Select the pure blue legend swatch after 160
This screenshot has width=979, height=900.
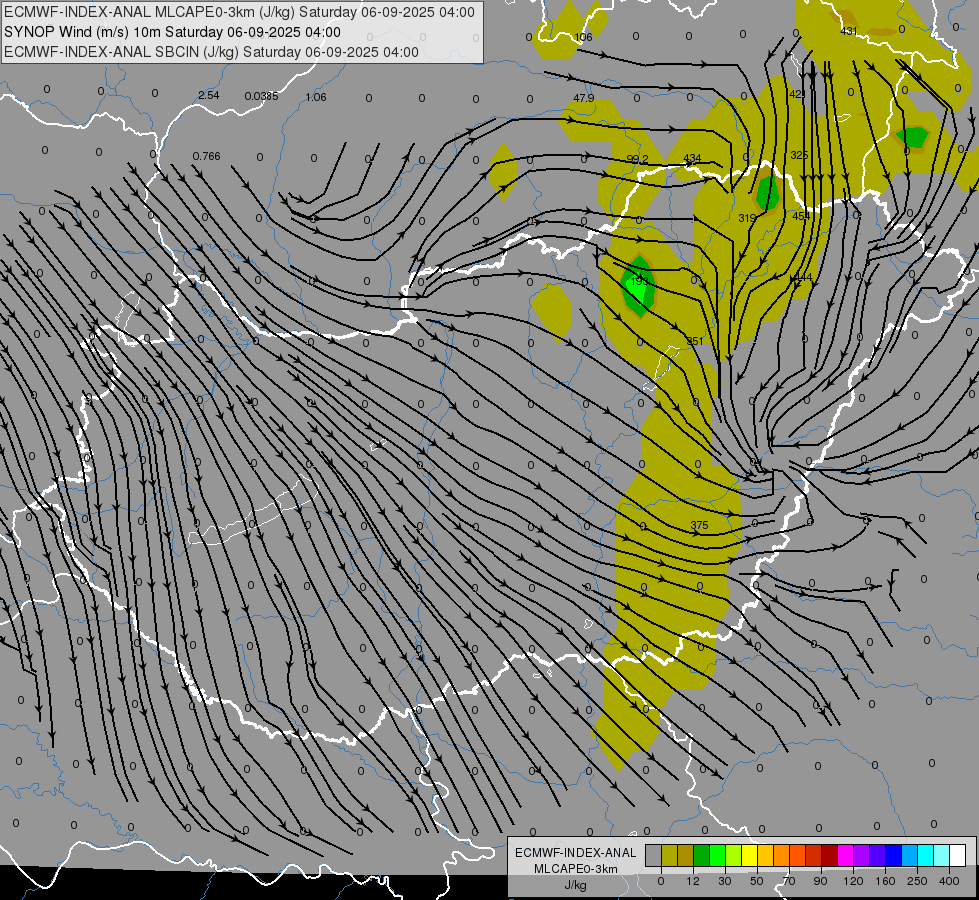click(893, 855)
